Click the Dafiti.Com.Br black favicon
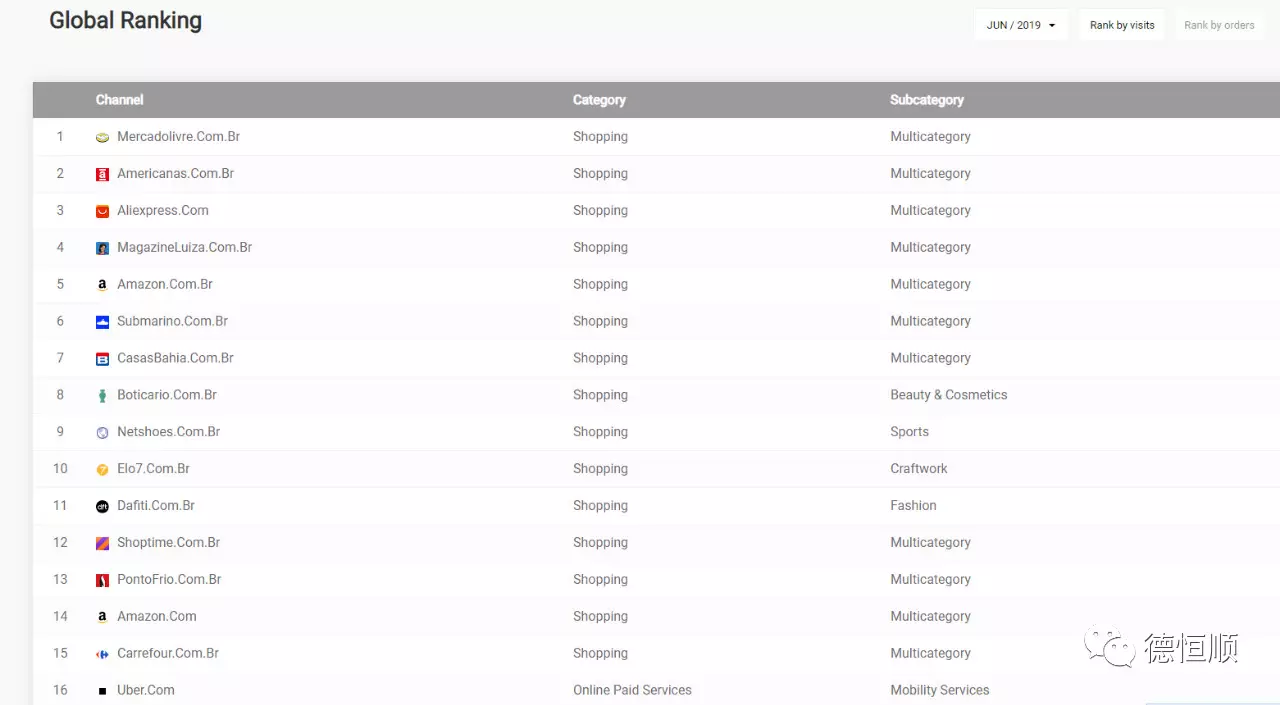The width and height of the screenshot is (1280, 705). [x=102, y=507]
